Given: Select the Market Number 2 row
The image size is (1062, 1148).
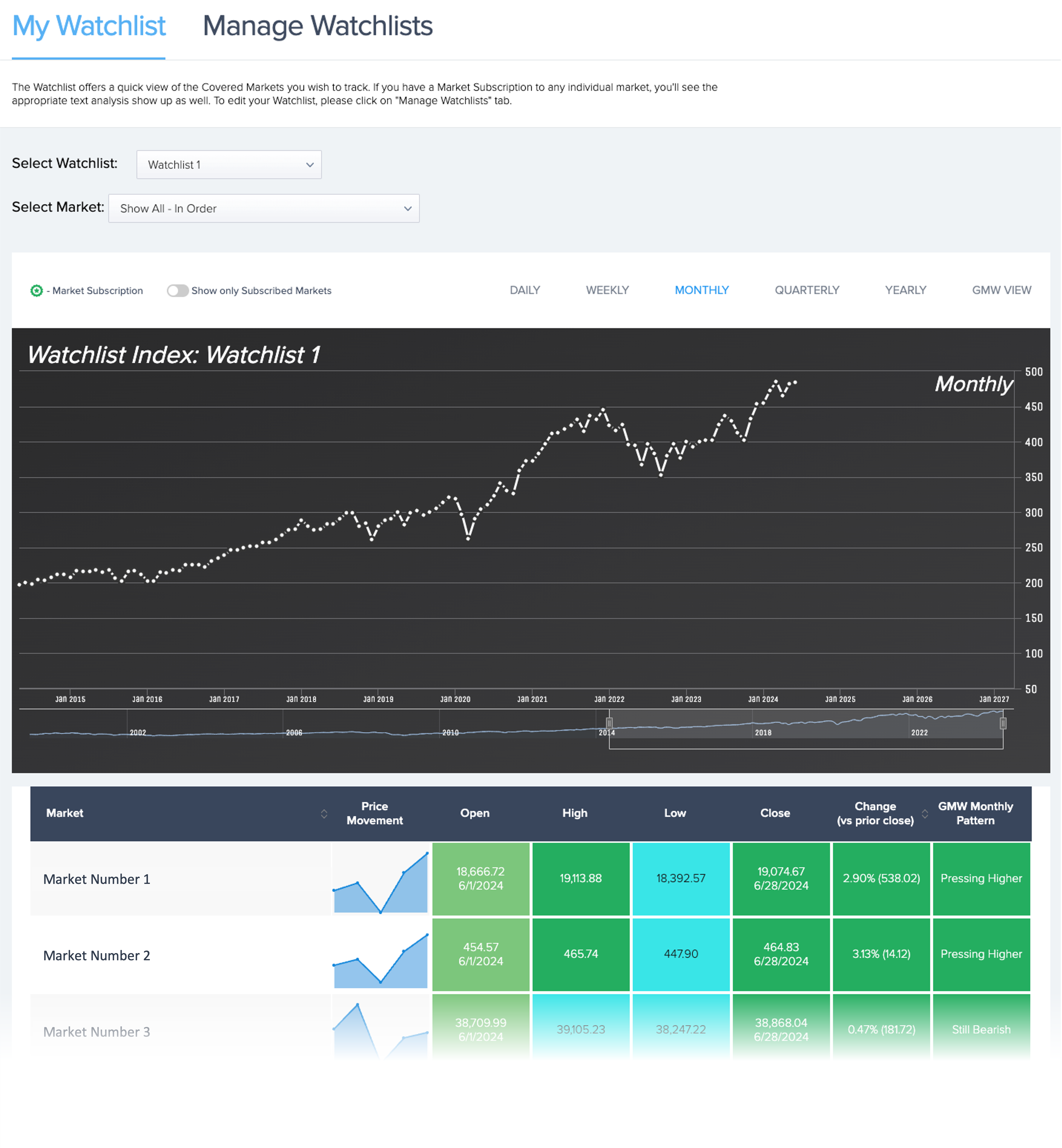Looking at the screenshot, I should 96,955.
